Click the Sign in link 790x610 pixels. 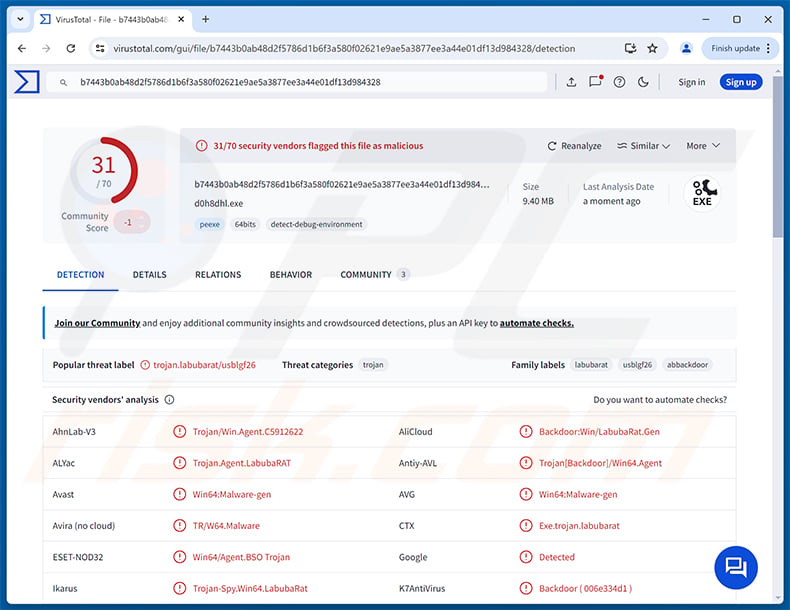pos(691,82)
